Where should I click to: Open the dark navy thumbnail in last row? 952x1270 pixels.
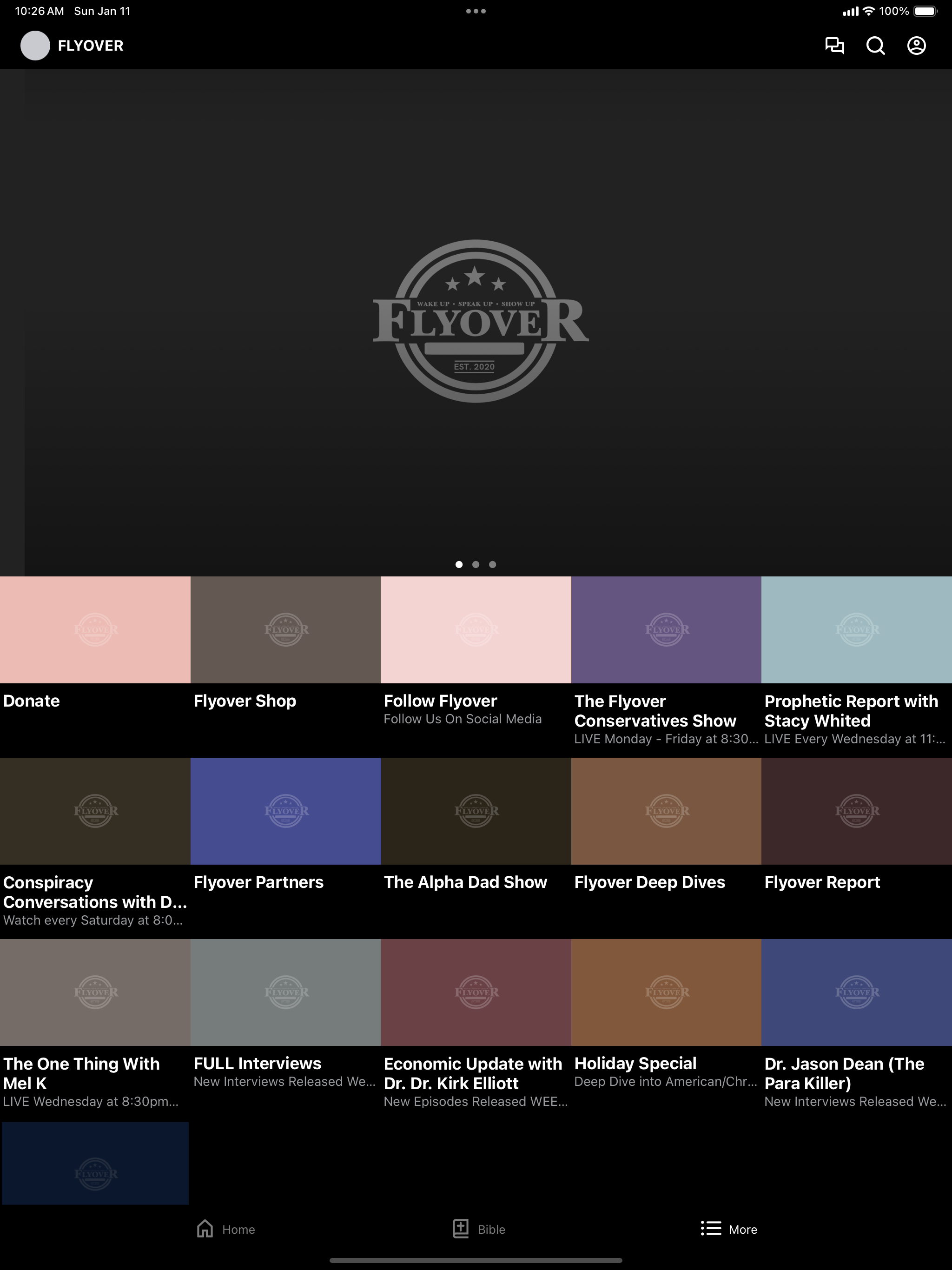pos(95,1163)
